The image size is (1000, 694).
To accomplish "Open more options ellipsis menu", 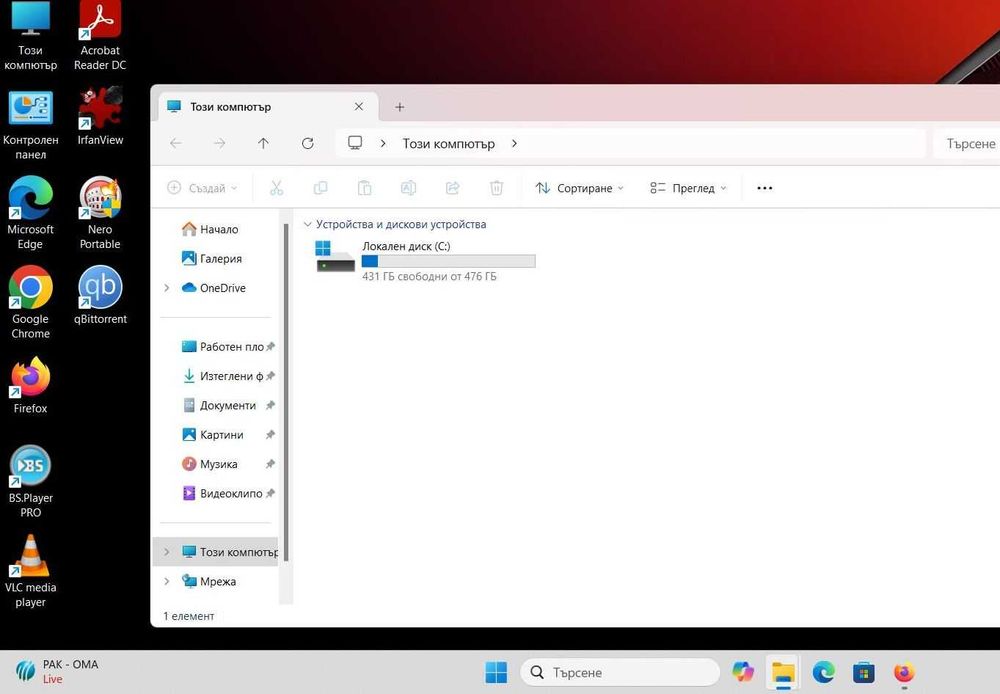I will click(x=764, y=188).
